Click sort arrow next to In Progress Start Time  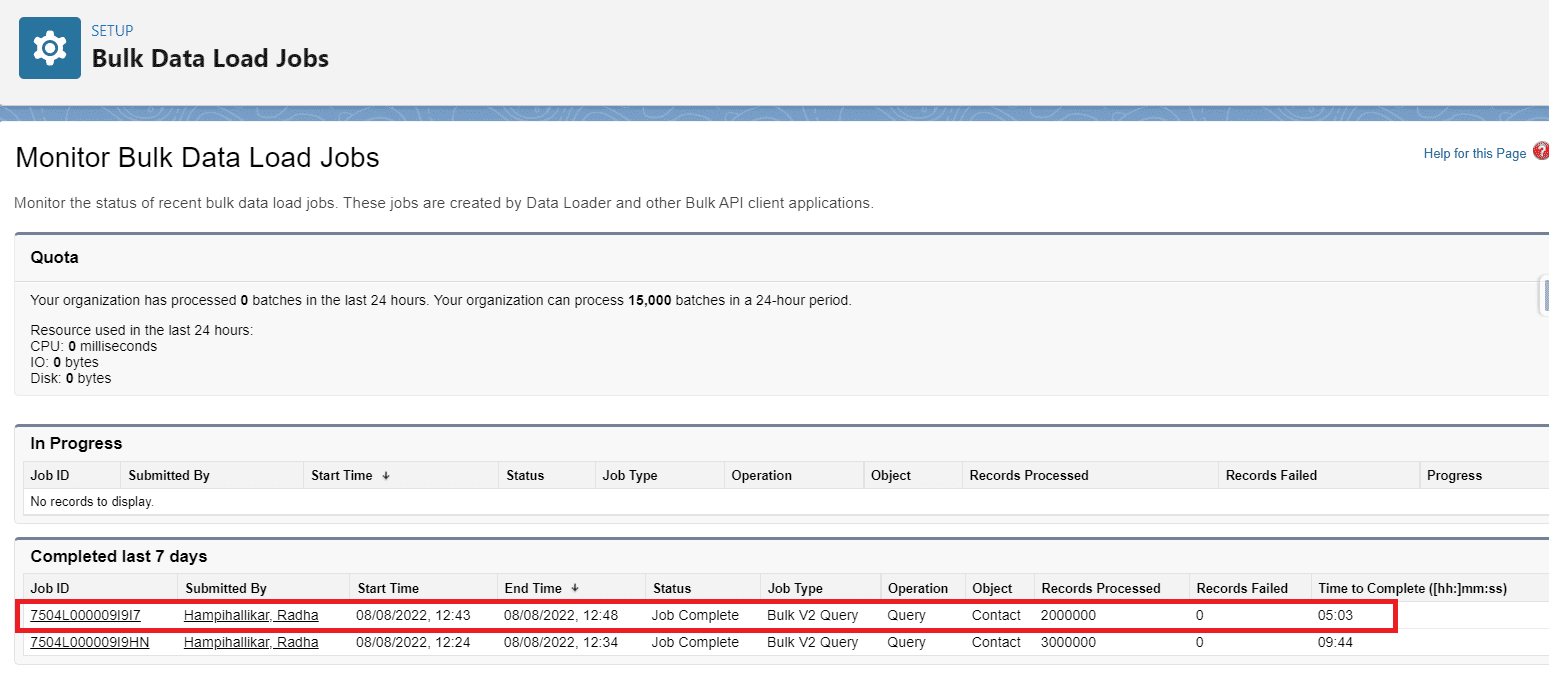386,476
